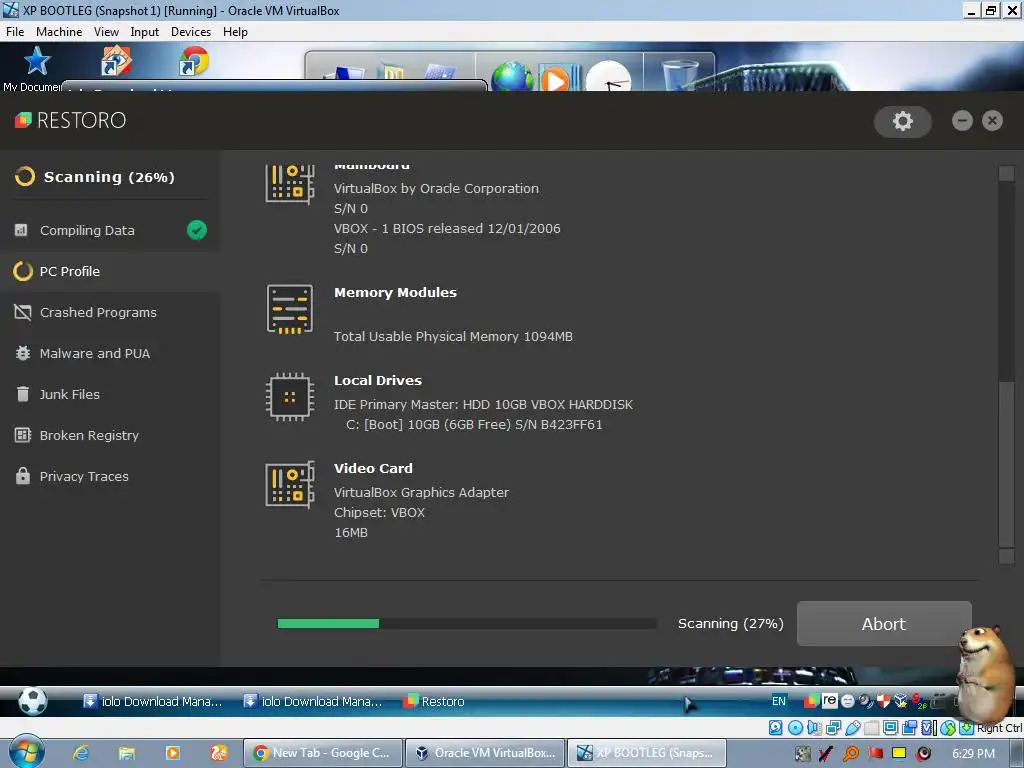Select Broken Registry in the sidebar
The width and height of the screenshot is (1024, 768).
coord(110,435)
